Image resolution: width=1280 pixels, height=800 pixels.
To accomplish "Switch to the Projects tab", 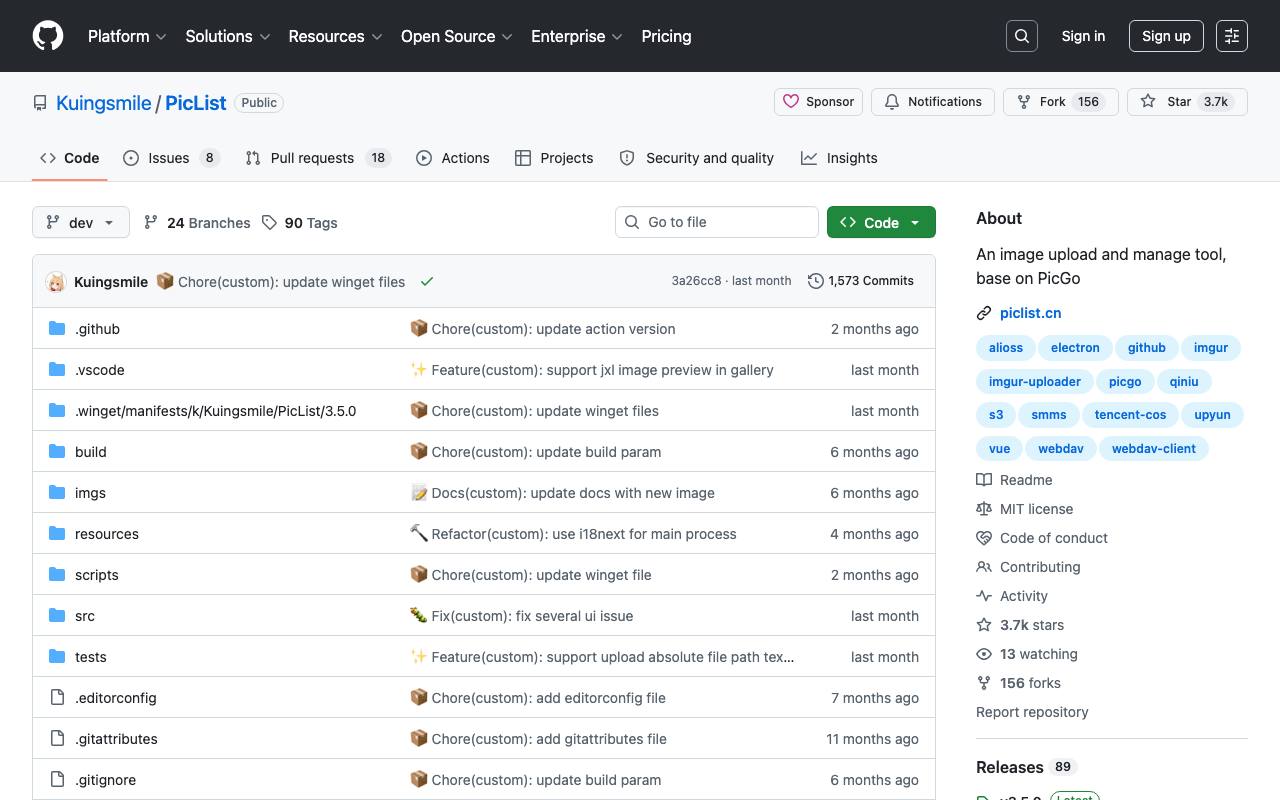I will point(554,158).
